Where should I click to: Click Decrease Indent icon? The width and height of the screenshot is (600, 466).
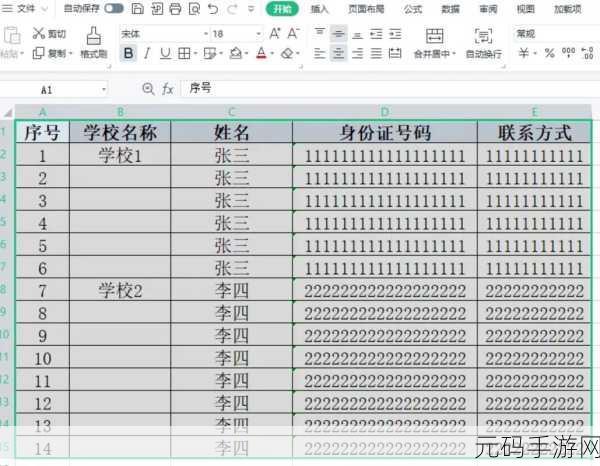click(x=376, y=34)
